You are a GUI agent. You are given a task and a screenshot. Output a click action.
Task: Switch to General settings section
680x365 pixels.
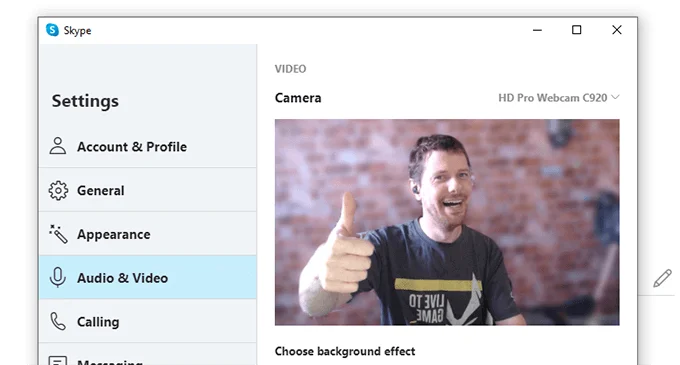(148, 190)
